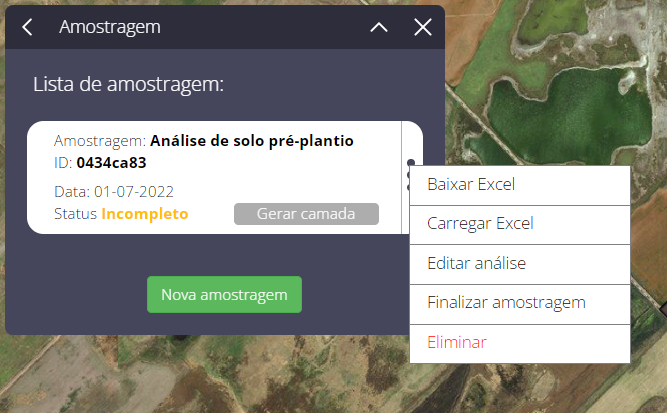Click the map terrain below the panel

click(x=213, y=374)
